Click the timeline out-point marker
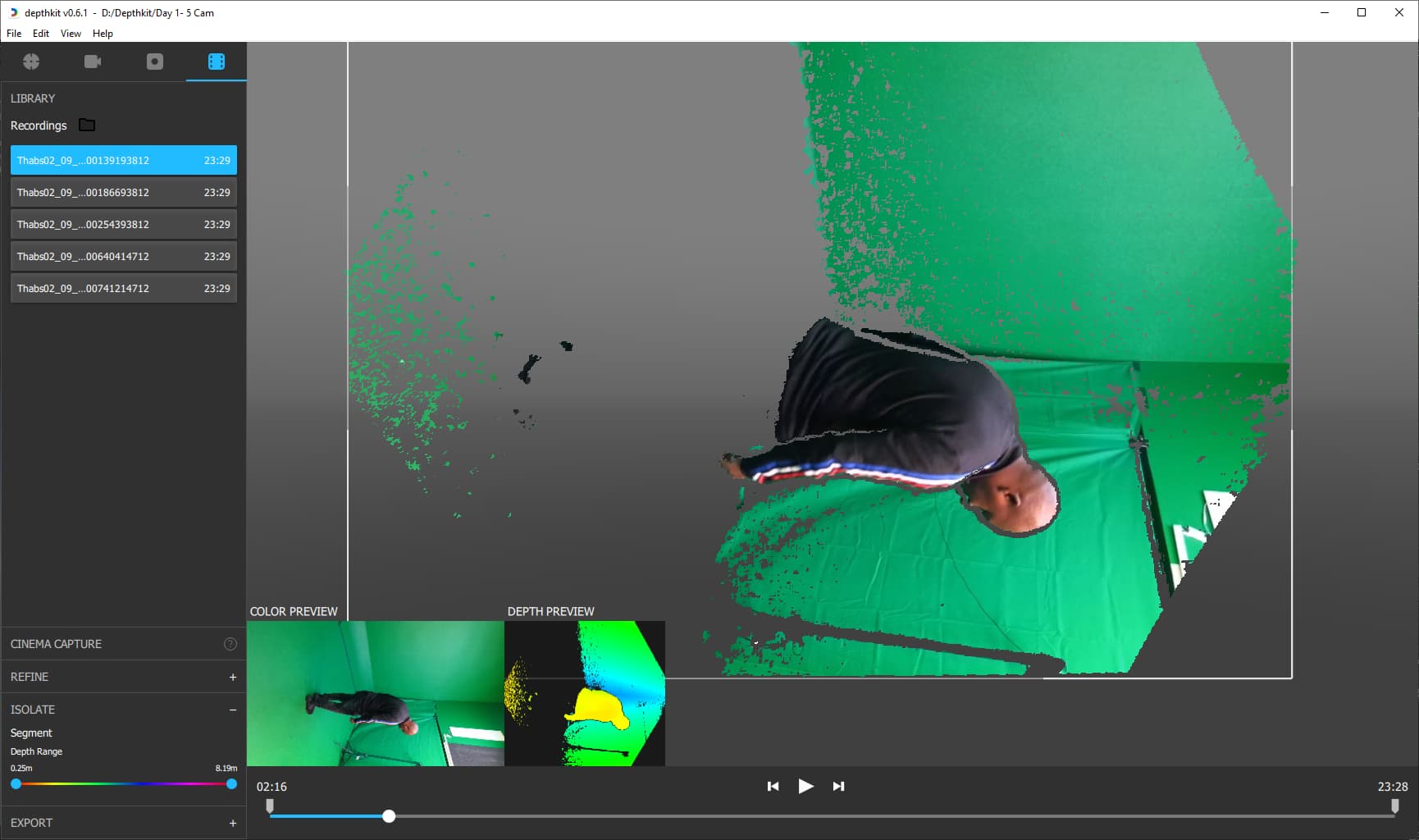 [x=1394, y=807]
